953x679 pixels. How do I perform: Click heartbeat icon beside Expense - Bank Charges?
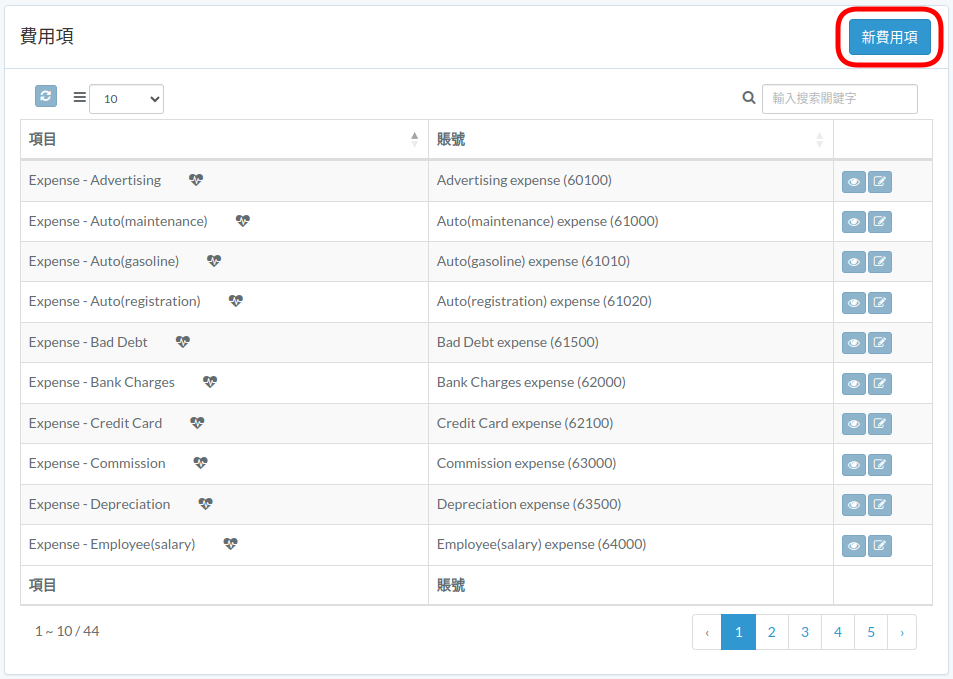click(x=210, y=382)
